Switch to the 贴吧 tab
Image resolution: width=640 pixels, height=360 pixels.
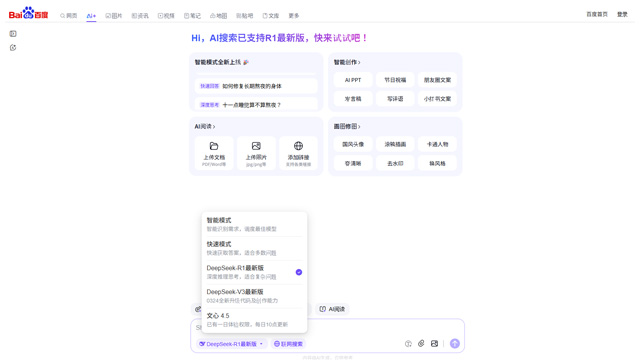pyautogui.click(x=244, y=16)
